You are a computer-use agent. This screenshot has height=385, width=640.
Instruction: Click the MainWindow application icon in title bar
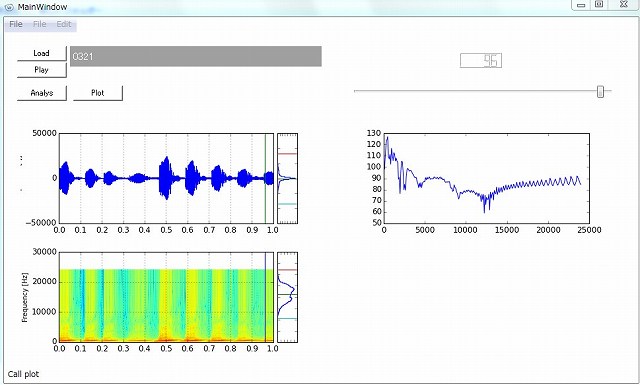(x=9, y=7)
